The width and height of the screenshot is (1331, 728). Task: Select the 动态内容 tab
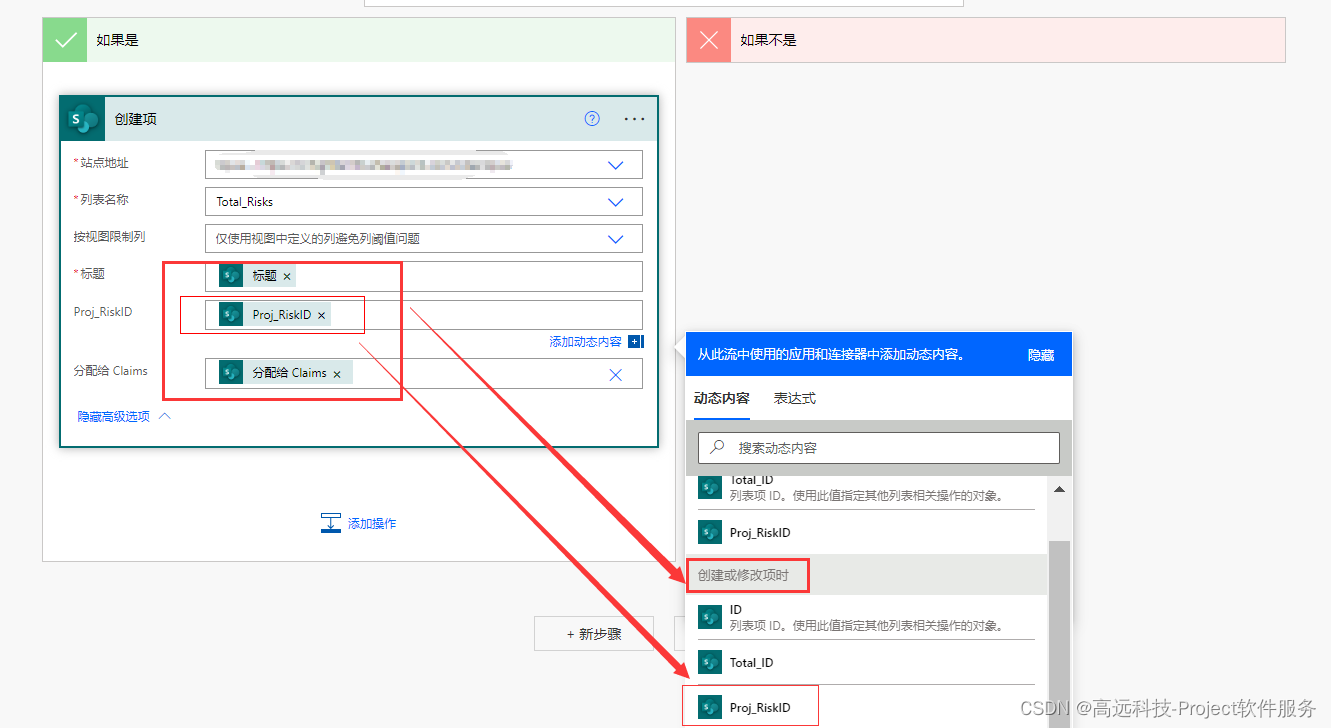pos(721,397)
